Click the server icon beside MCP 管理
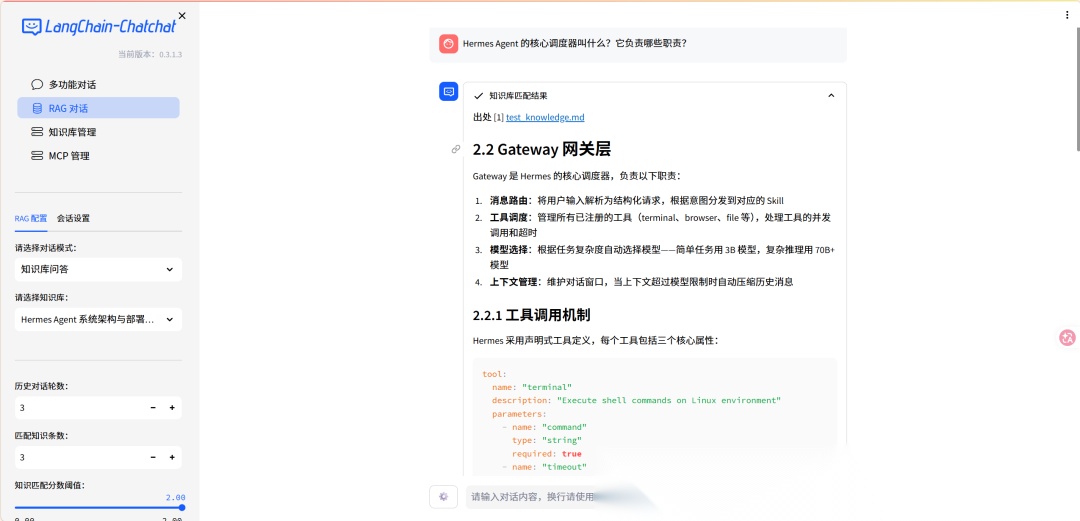 [37, 156]
